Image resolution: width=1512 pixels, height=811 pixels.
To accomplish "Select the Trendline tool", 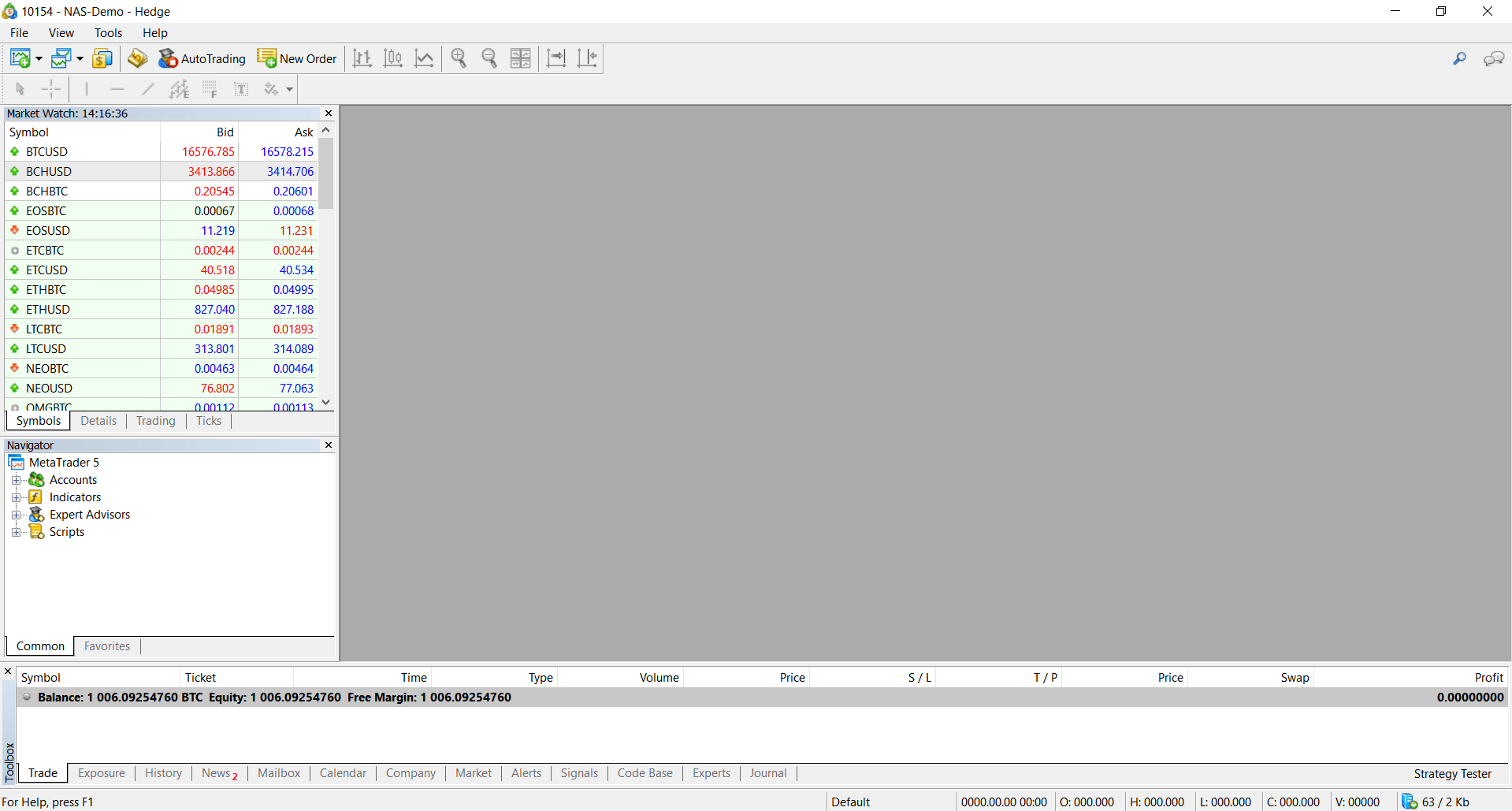I will [148, 89].
